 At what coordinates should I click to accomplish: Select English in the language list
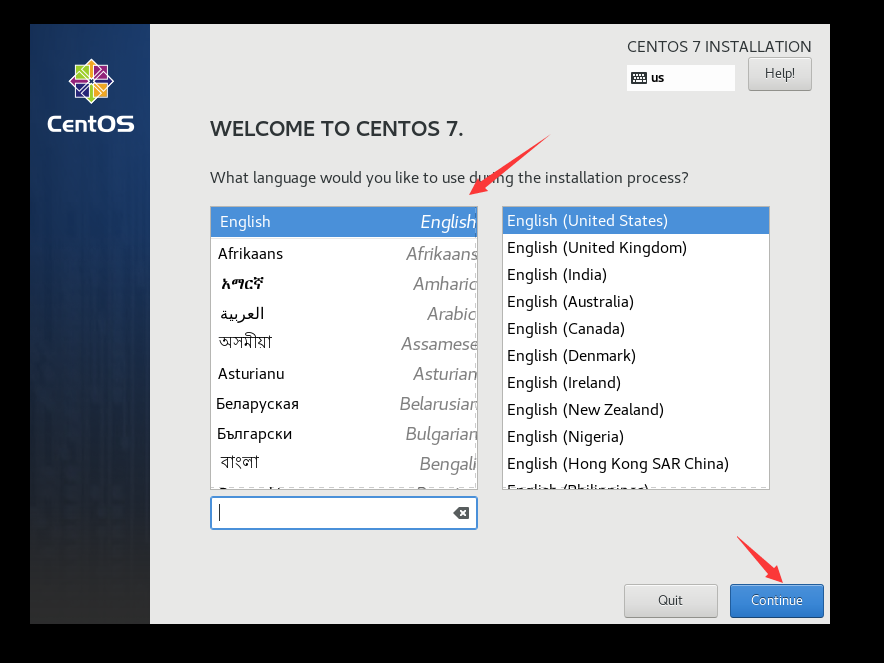click(x=343, y=222)
